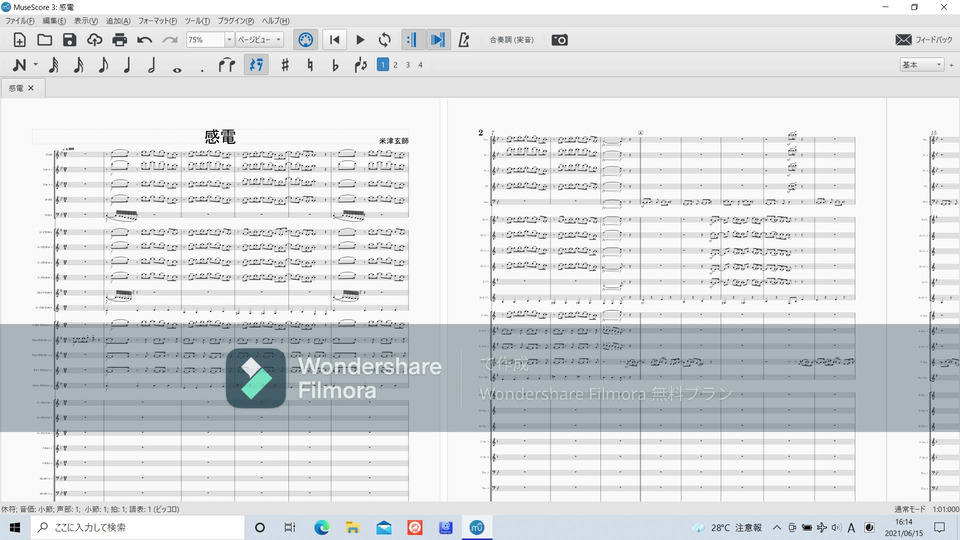Apply the natural accidental

tap(310, 65)
